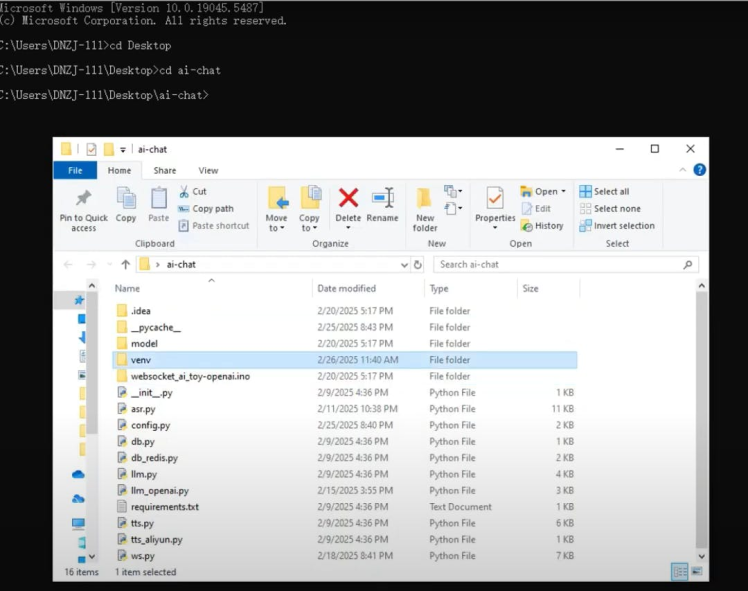Click the Help question mark icon
The height and width of the screenshot is (591, 748).
699,171
